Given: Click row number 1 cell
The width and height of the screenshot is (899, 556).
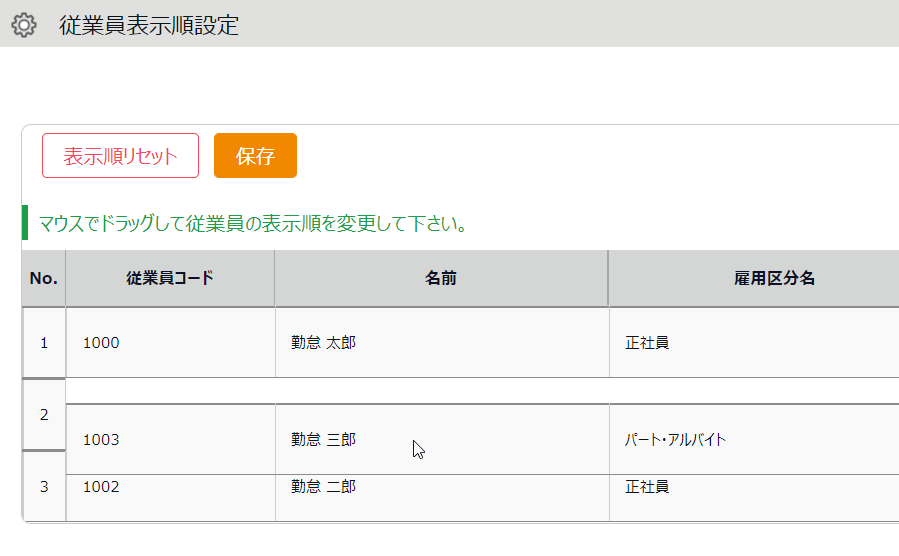Looking at the screenshot, I should 44,343.
